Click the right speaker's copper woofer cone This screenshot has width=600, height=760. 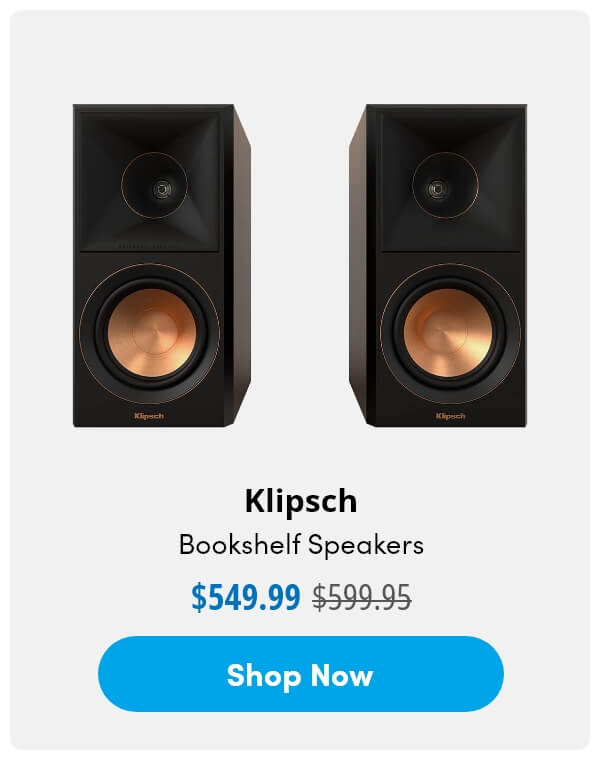pyautogui.click(x=448, y=333)
